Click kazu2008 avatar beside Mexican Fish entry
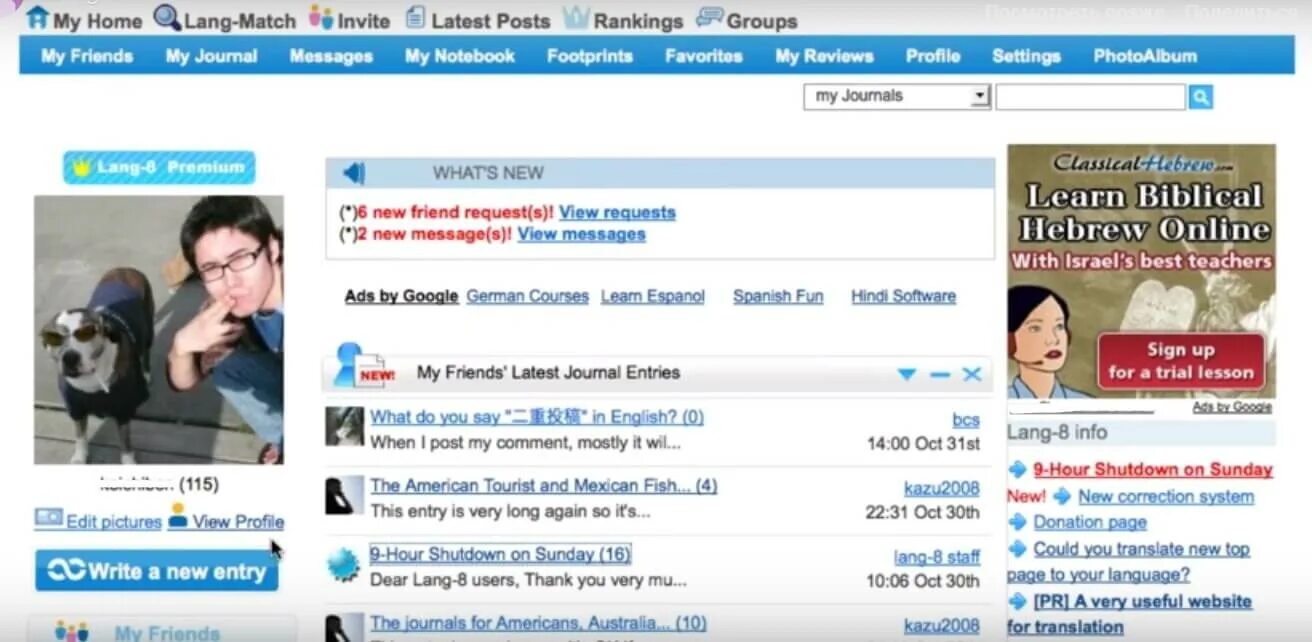Image resolution: width=1312 pixels, height=642 pixels. 344,495
